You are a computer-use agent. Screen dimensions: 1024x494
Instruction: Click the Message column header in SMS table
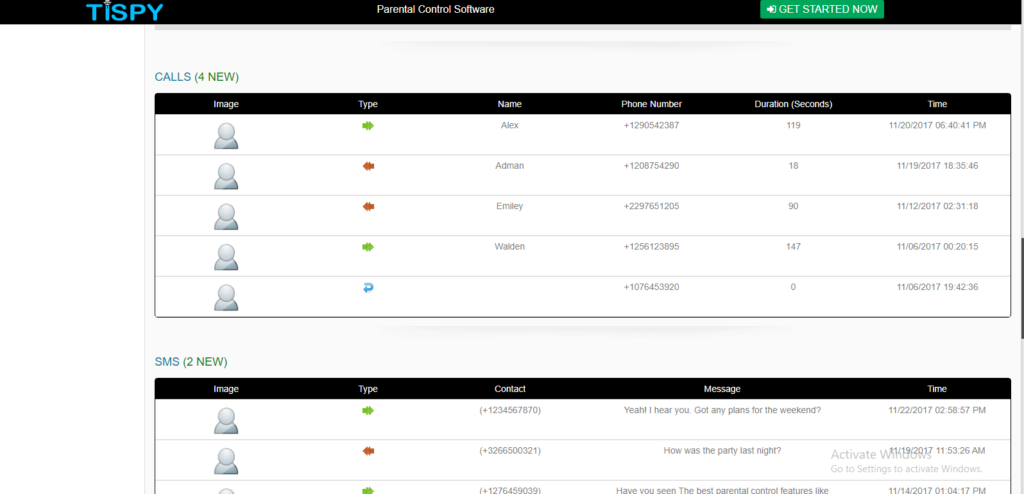[722, 389]
